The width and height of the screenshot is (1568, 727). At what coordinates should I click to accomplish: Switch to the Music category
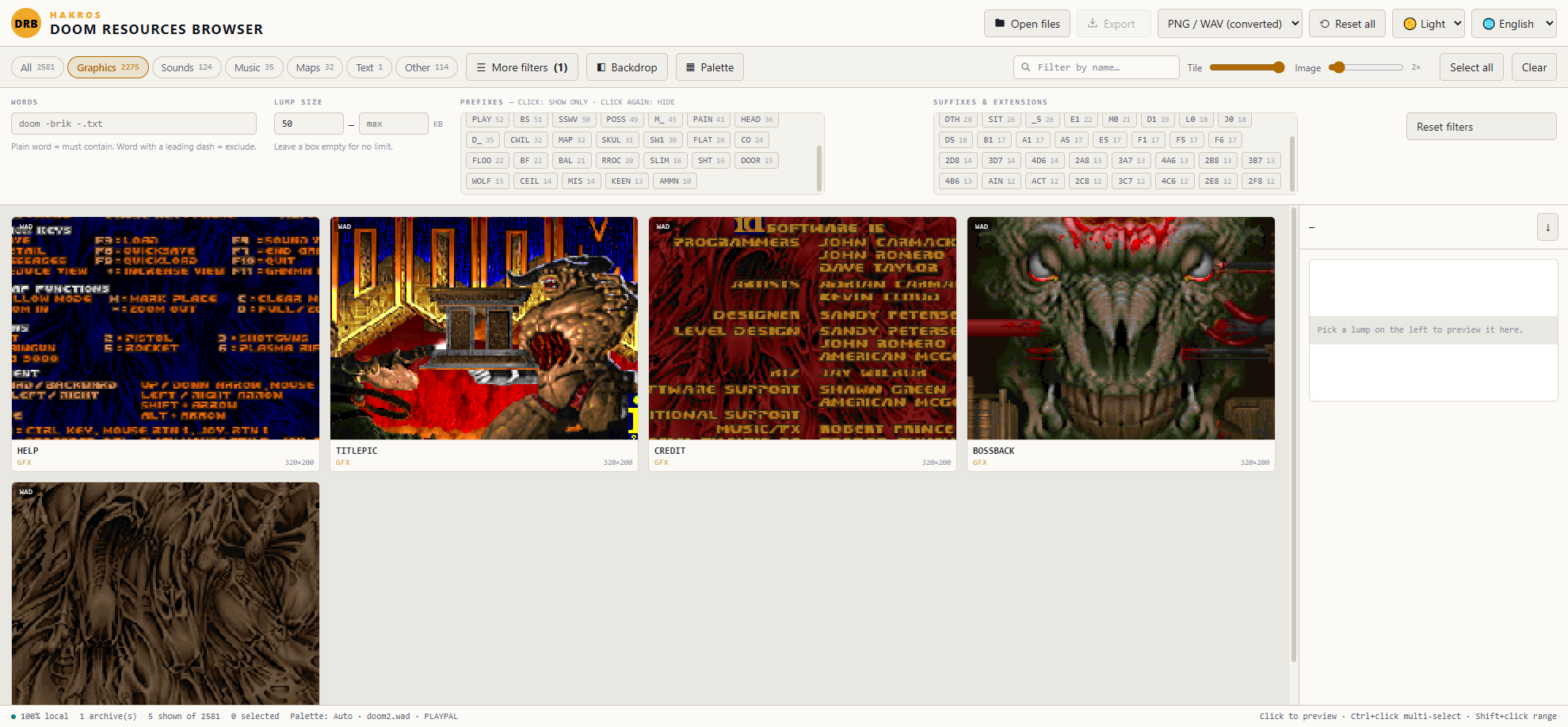(x=254, y=67)
